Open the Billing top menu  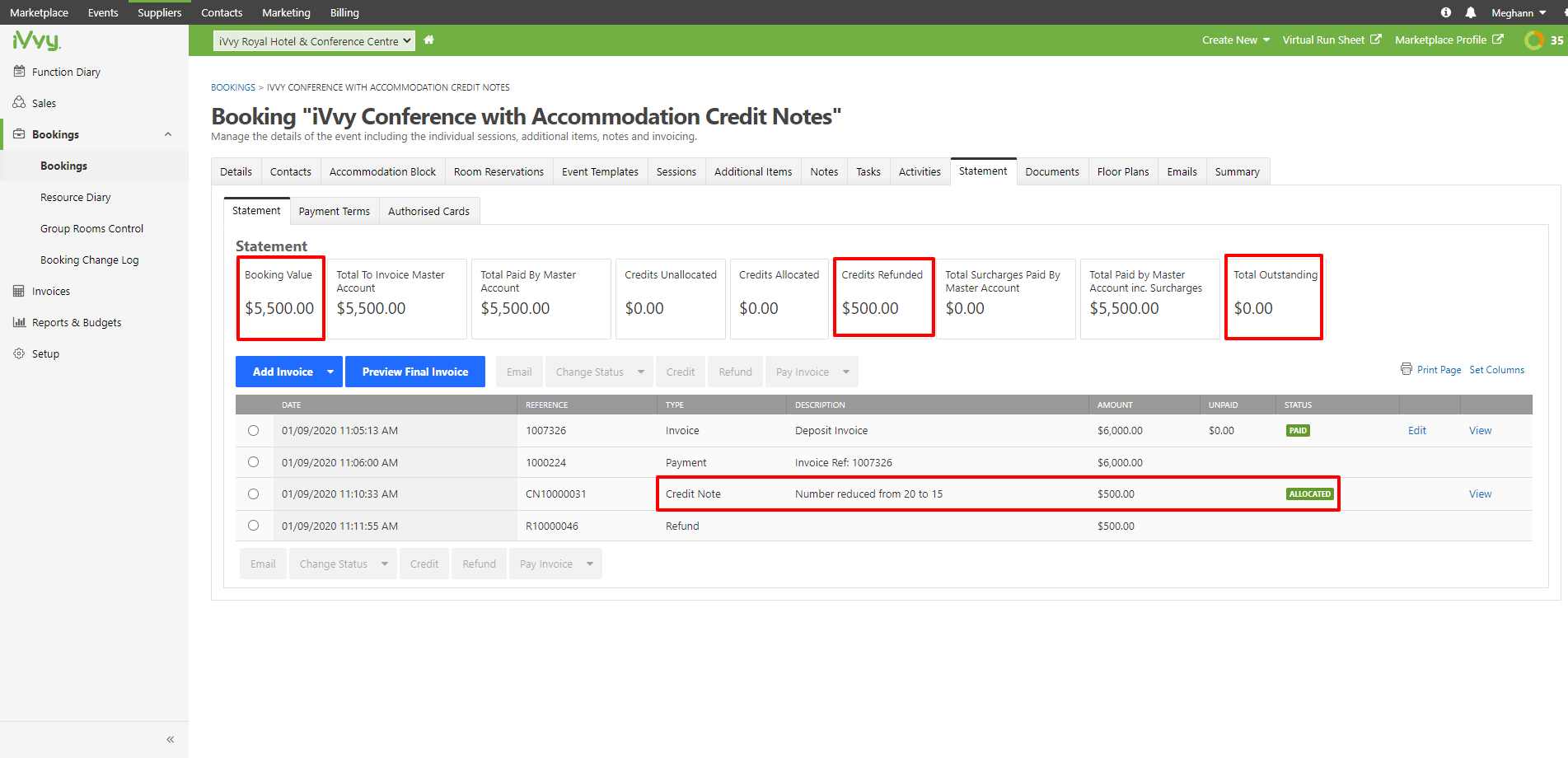point(344,12)
